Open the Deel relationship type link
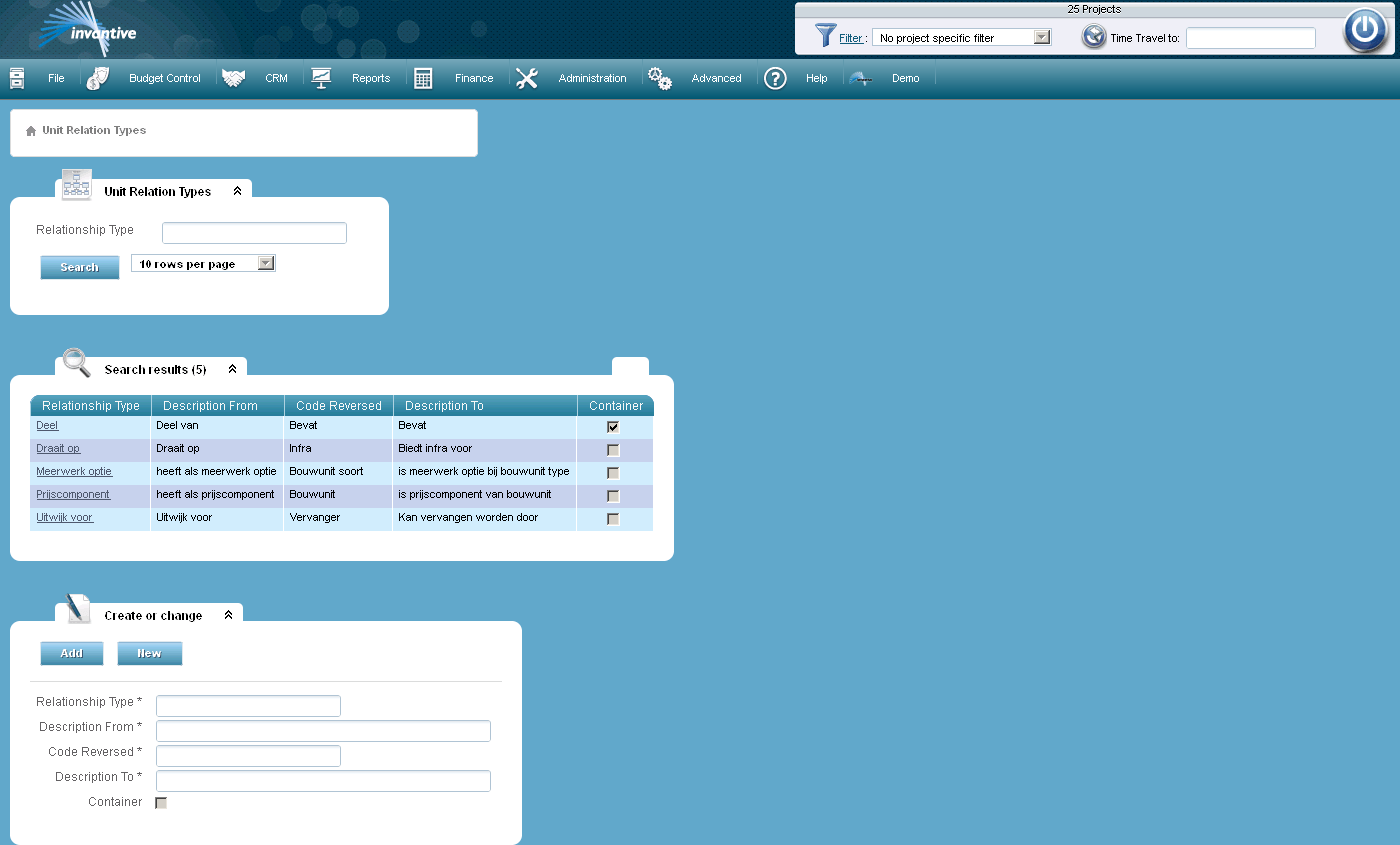 (x=47, y=426)
